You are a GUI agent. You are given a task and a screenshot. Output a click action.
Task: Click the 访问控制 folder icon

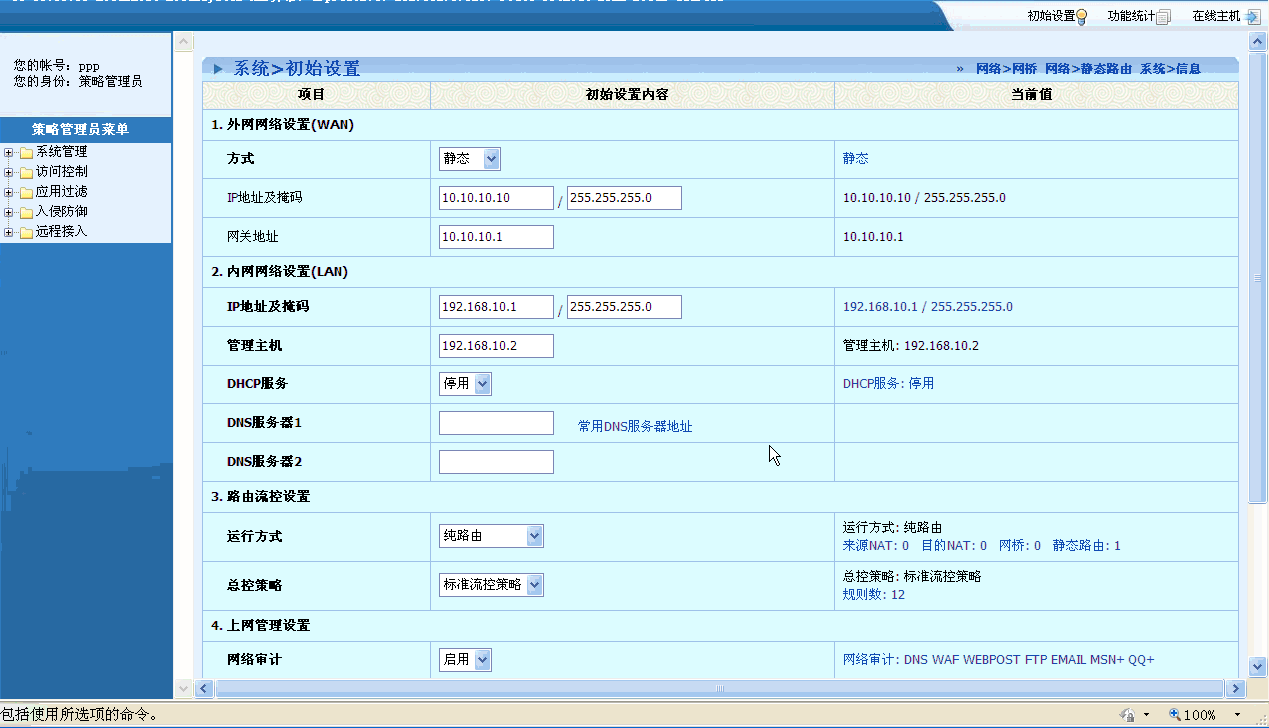pos(26,172)
